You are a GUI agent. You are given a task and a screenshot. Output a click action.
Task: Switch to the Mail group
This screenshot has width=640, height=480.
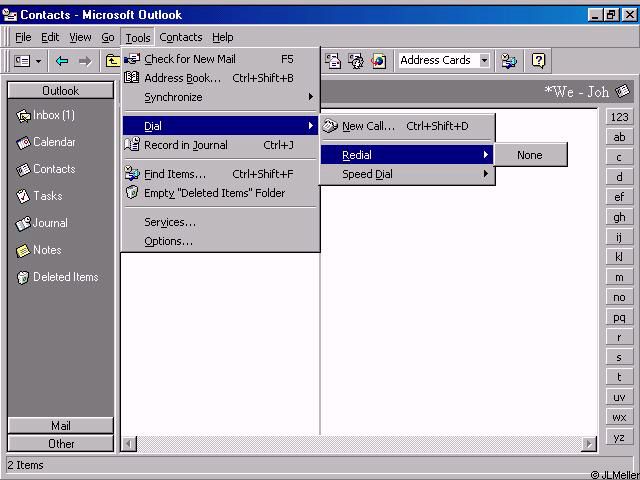click(60, 426)
